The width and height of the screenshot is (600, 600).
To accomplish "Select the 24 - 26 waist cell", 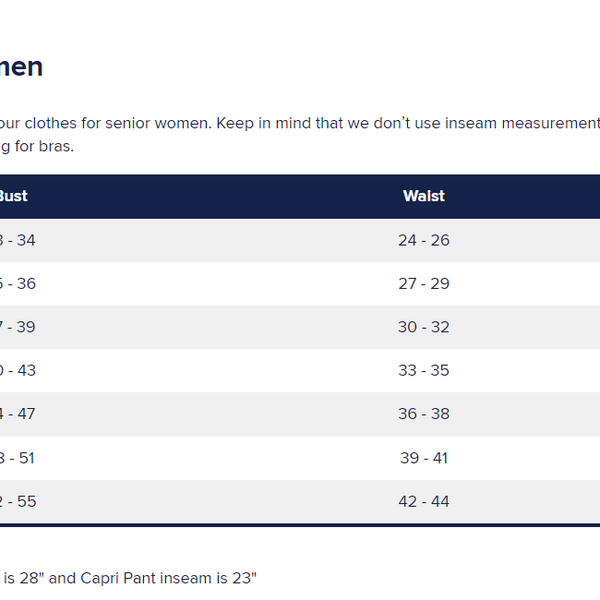I will [x=423, y=240].
